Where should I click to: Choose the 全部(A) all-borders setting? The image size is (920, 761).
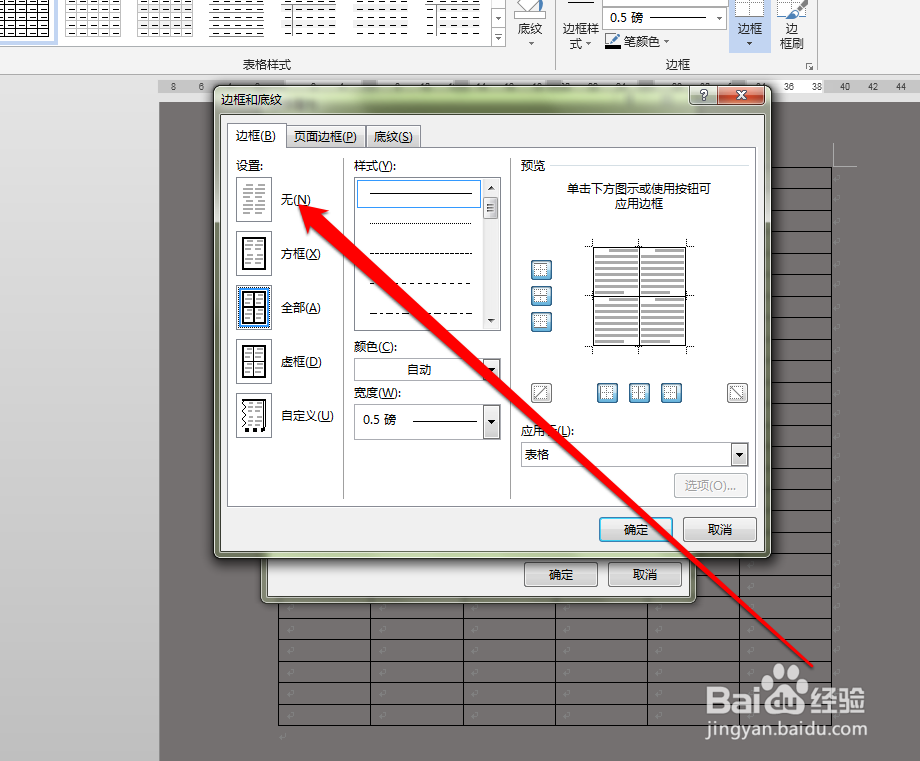253,307
